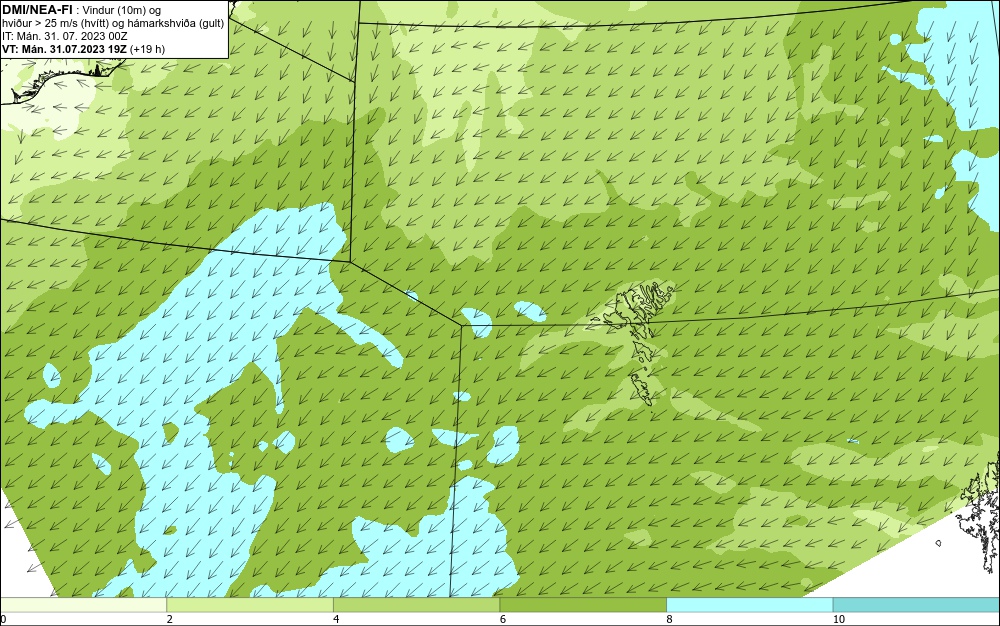The height and width of the screenshot is (626, 1000).
Task: Click the DMI/NEA-FI title text
Action: 36,9
